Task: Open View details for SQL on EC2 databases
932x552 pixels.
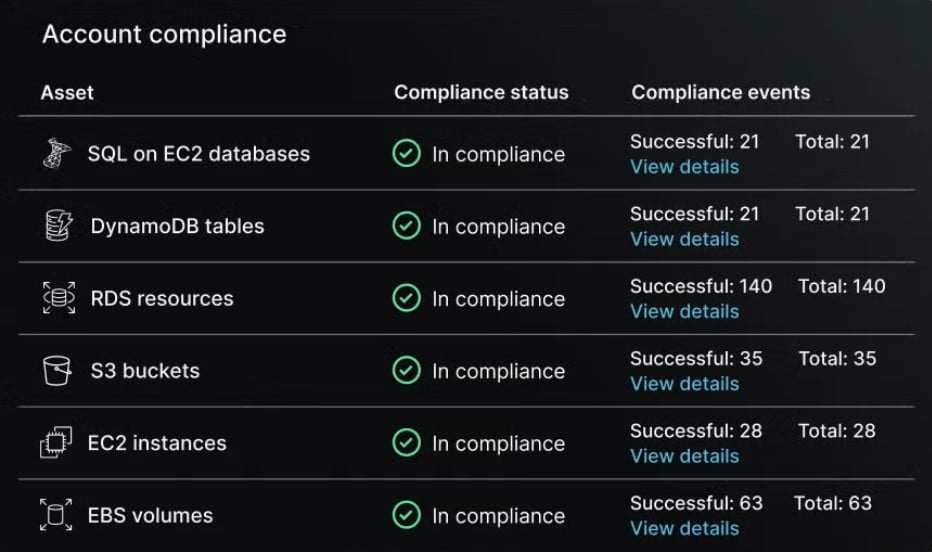Action: click(685, 167)
